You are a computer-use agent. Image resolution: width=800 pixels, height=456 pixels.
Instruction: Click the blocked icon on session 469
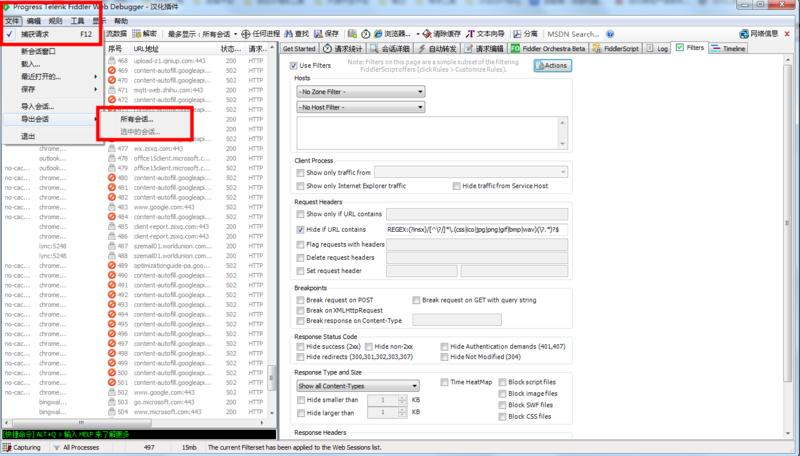[x=111, y=70]
